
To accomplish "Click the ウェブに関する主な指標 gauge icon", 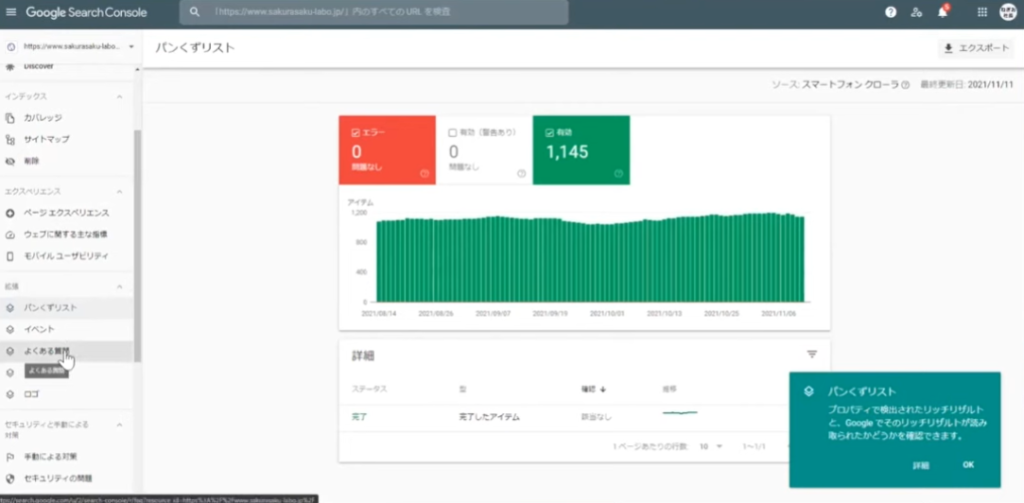I will tap(10, 235).
